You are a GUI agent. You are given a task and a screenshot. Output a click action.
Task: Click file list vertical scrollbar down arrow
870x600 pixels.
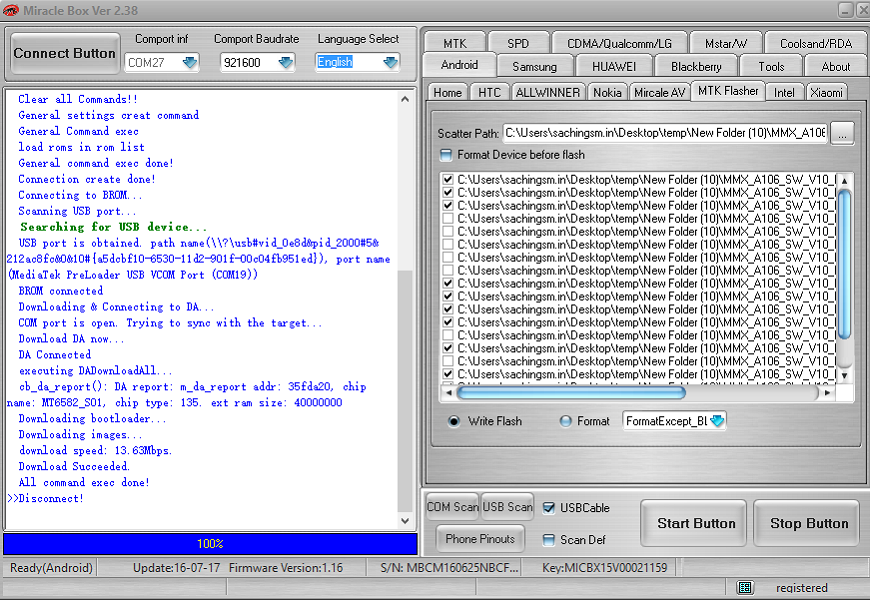(x=844, y=376)
